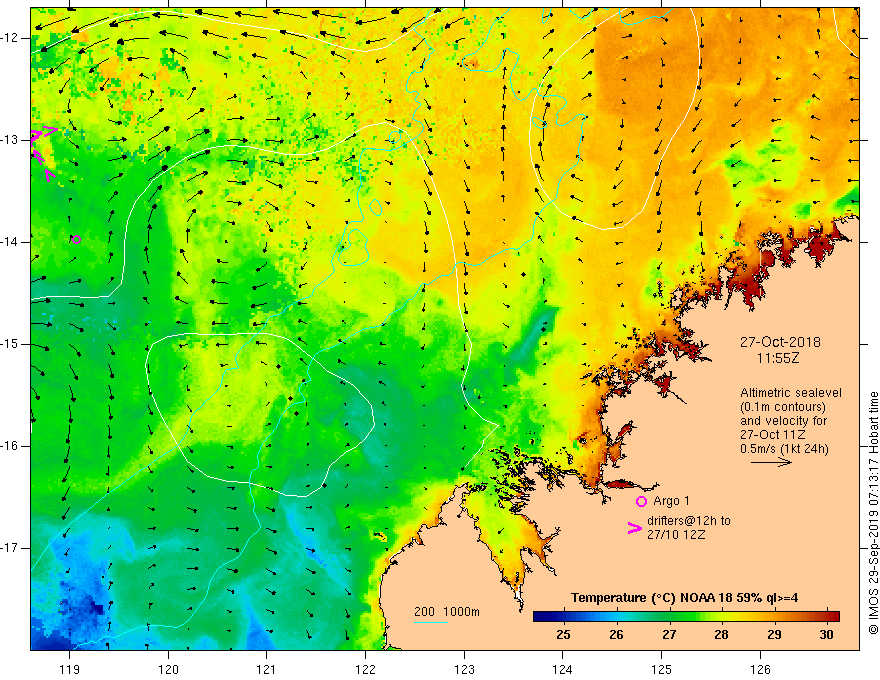This screenshot has width=880, height=680.
Task: Click the IMOS copyright timestamp text
Action: pos(873,513)
